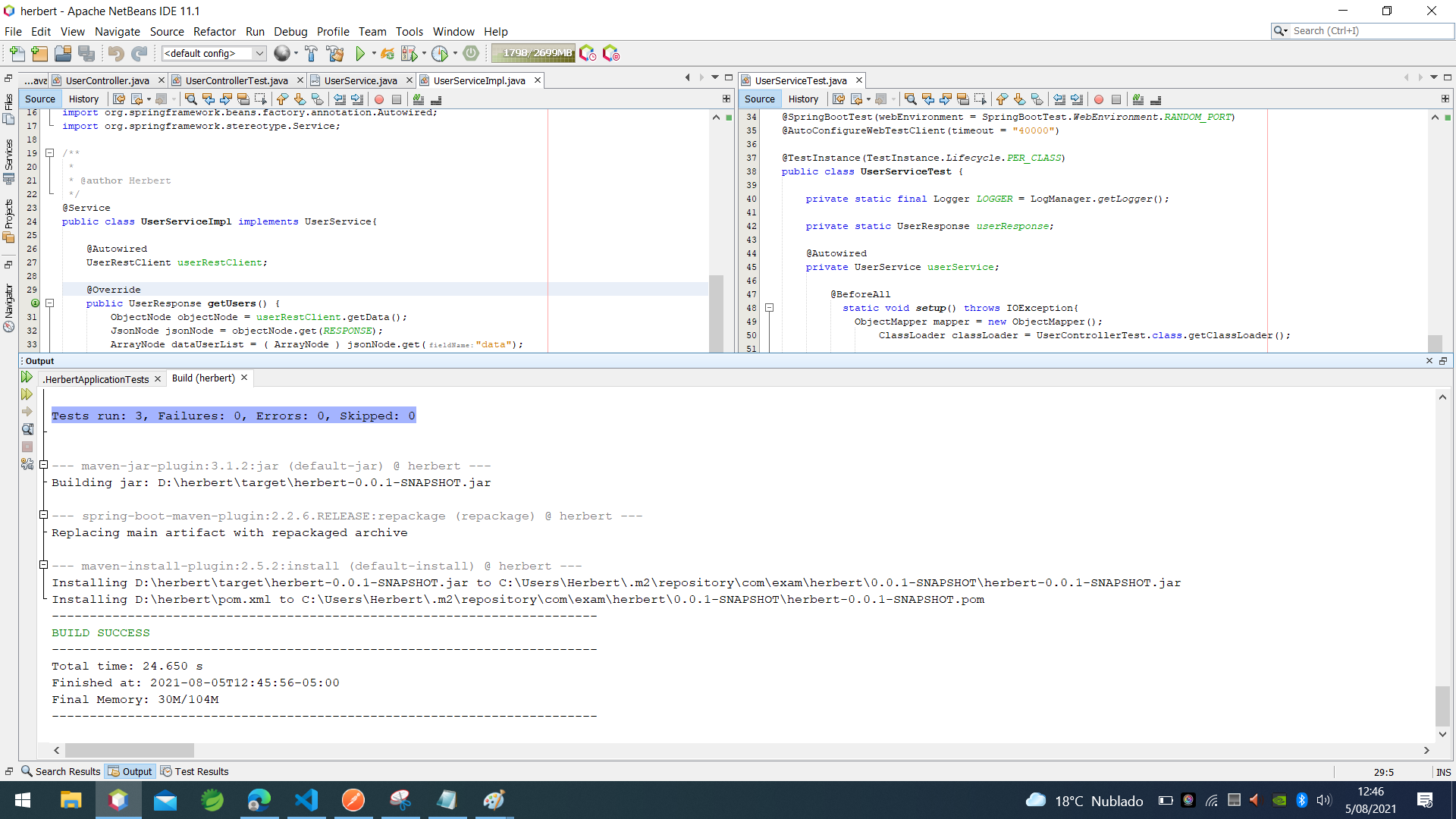This screenshot has width=1456, height=819.
Task: Clean and Build project using hammer-and-broom icon
Action: (x=335, y=53)
